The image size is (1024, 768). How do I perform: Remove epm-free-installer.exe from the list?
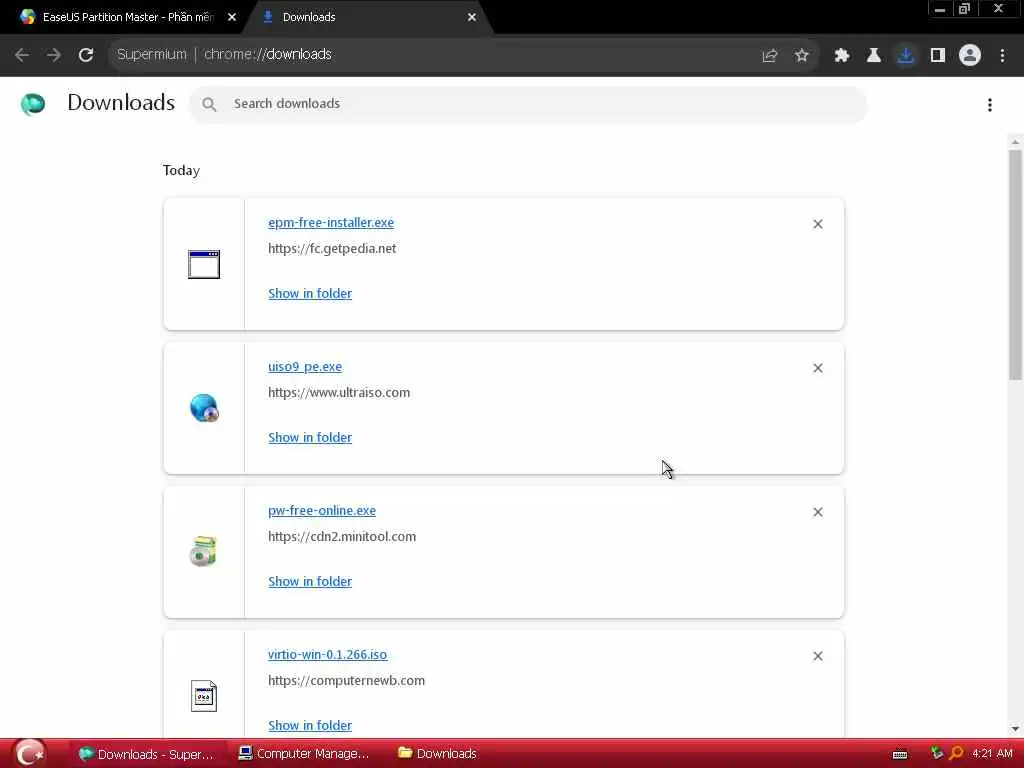[818, 224]
